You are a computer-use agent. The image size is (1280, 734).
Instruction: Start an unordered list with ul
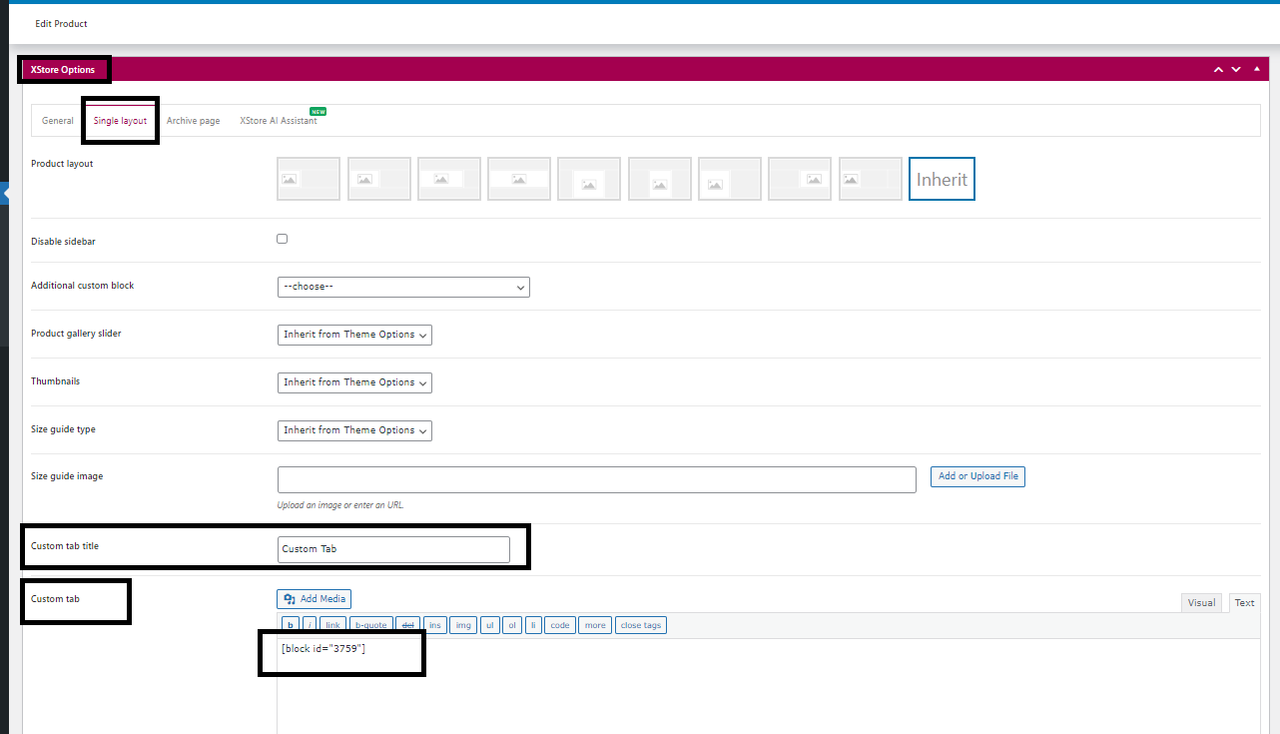coord(489,626)
